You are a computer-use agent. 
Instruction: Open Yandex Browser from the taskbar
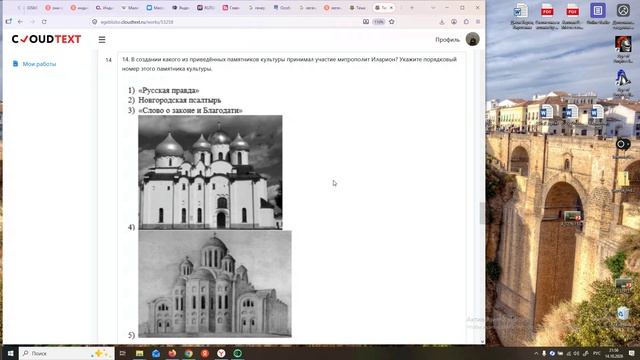(x=221, y=353)
